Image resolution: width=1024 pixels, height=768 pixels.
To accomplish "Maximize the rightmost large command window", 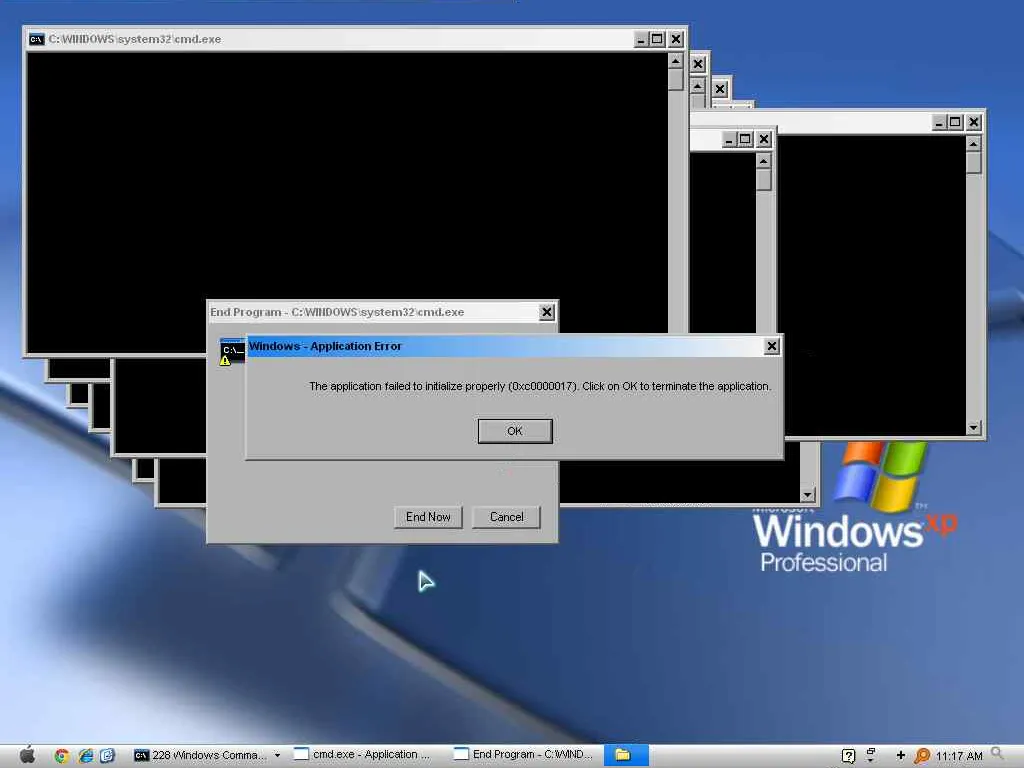I will (x=955, y=122).
